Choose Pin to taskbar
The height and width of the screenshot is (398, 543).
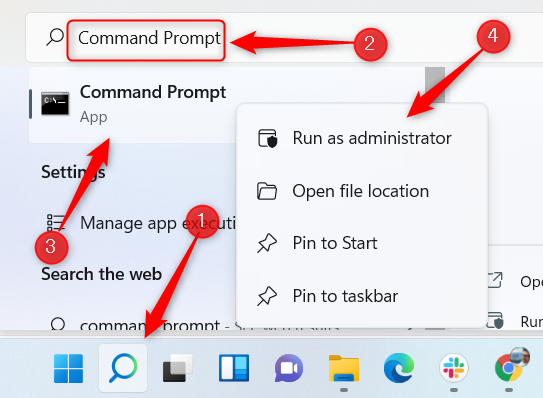point(362,296)
